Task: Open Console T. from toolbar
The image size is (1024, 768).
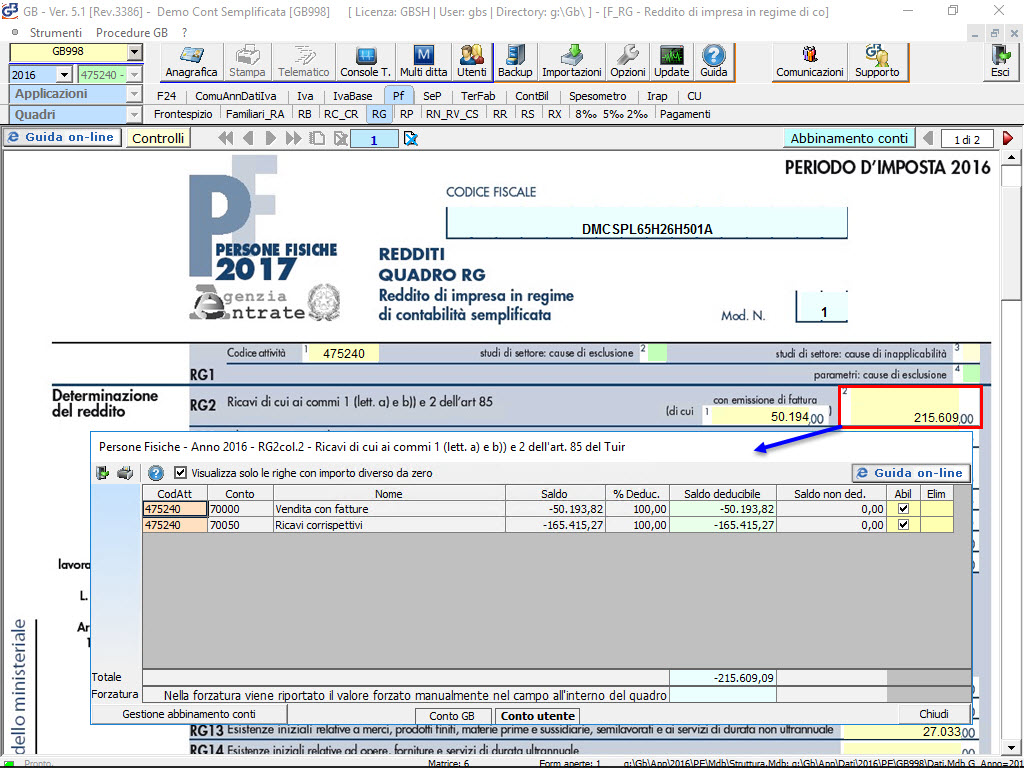Action: click(365, 63)
